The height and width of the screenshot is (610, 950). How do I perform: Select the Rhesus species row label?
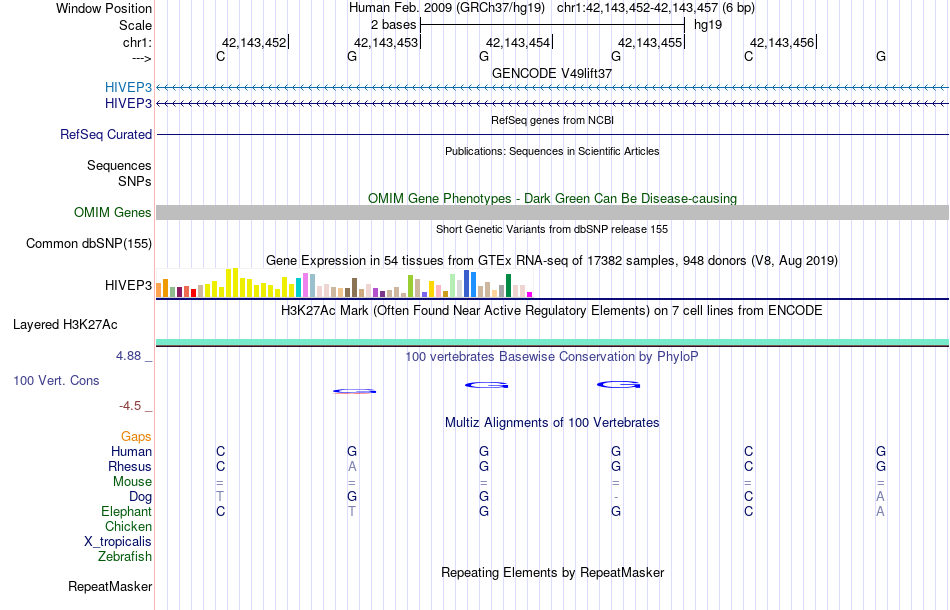(130, 466)
